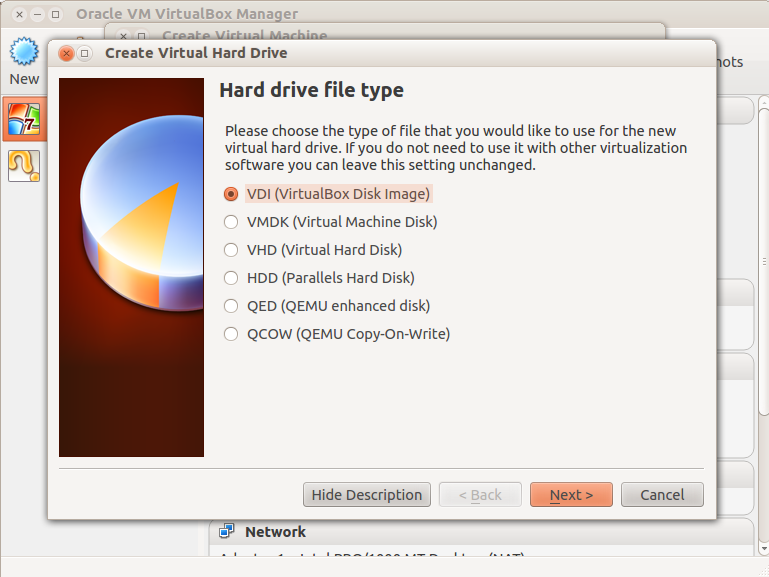Choose VMDK (Virtual Machine Disk) format
This screenshot has width=769, height=577.
coord(330,222)
